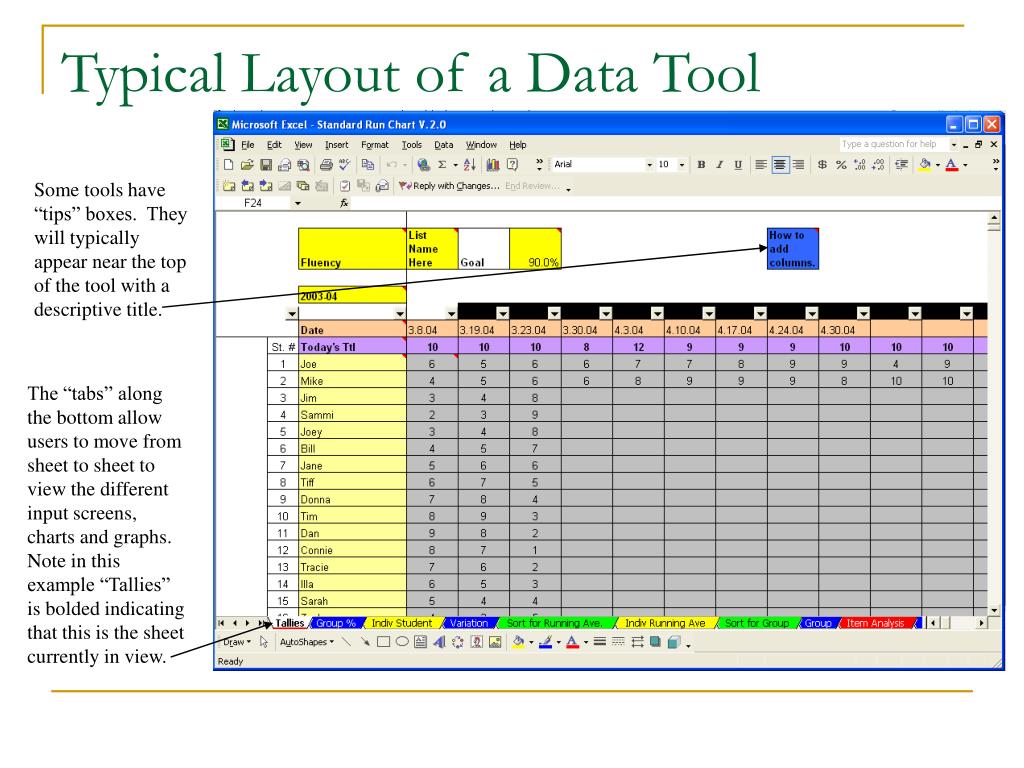Image resolution: width=1024 pixels, height=768 pixels.
Task: Toggle Italic formatting
Action: coord(719,165)
